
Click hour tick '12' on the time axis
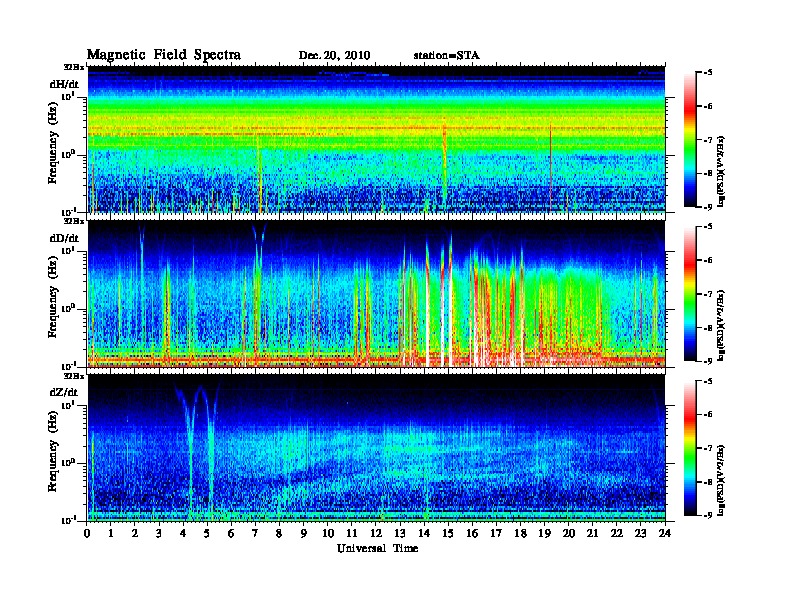click(x=376, y=533)
